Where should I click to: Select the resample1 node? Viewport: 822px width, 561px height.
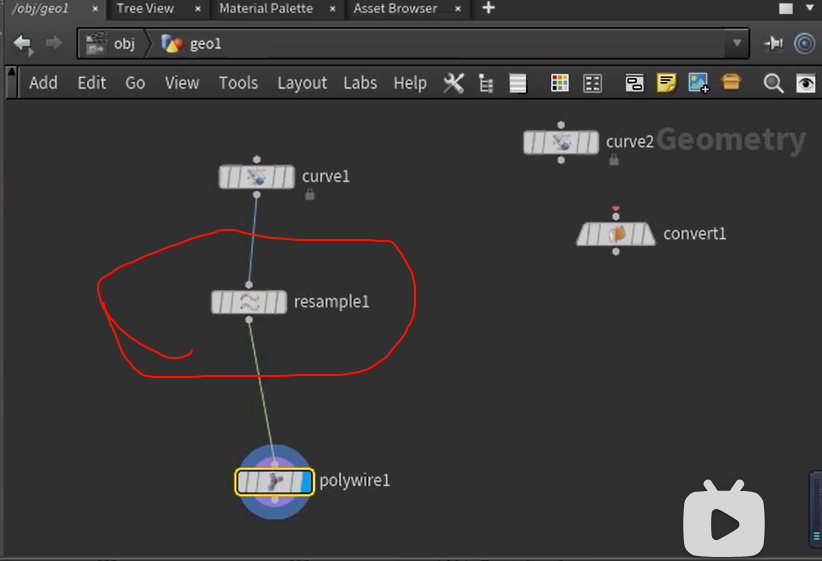coord(249,302)
